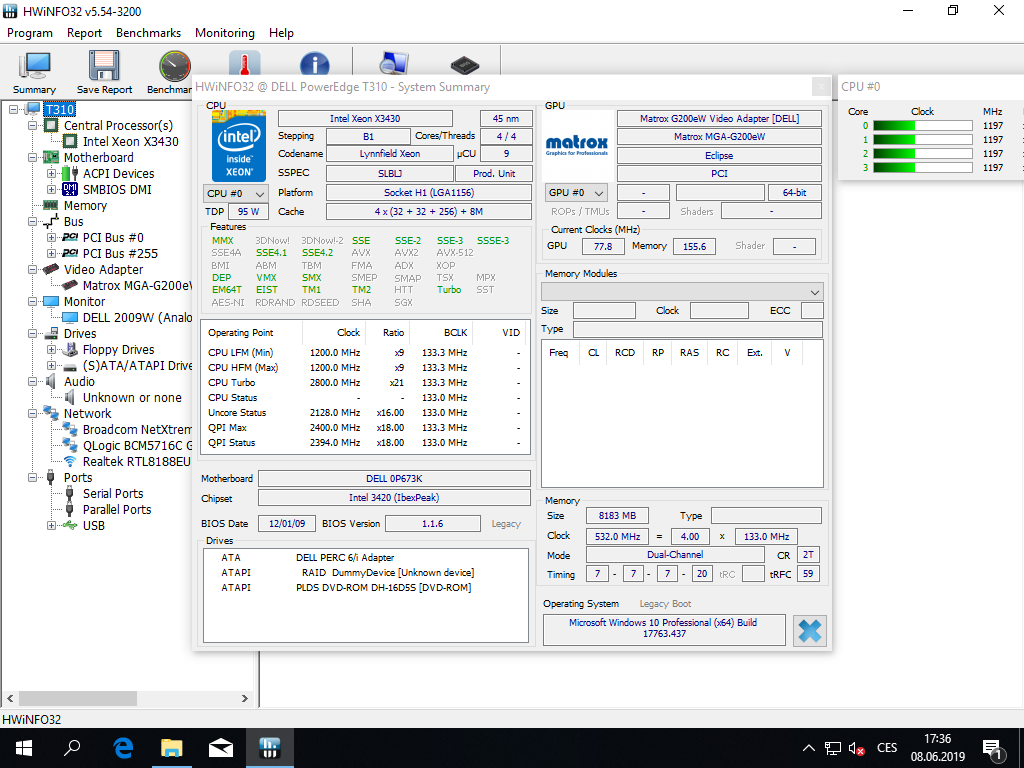Open Microsoft Edge from the taskbar

(124, 747)
